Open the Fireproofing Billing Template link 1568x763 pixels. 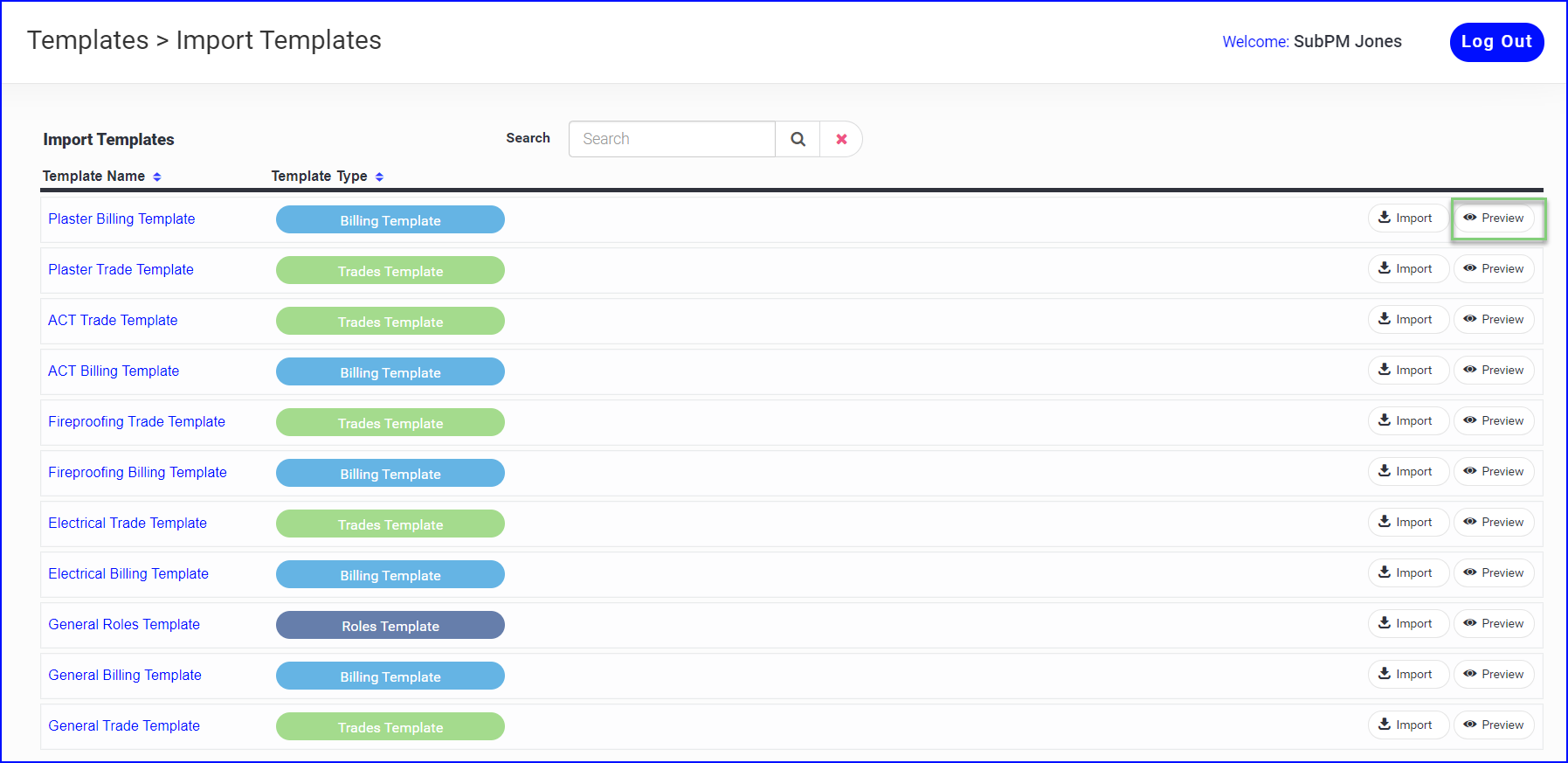coord(137,473)
